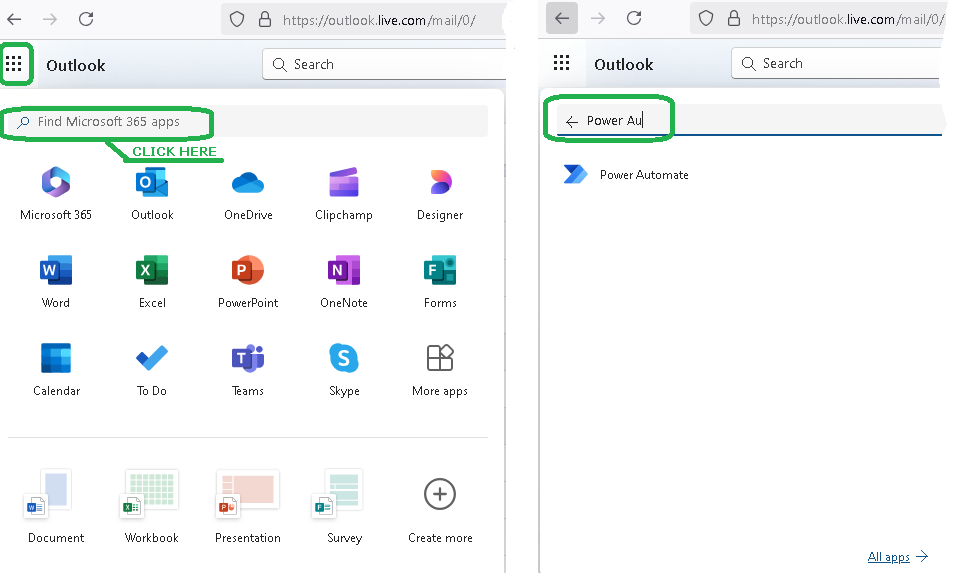Screen dimensions: 954x573
Task: Open the To Do app
Action: 152,370
